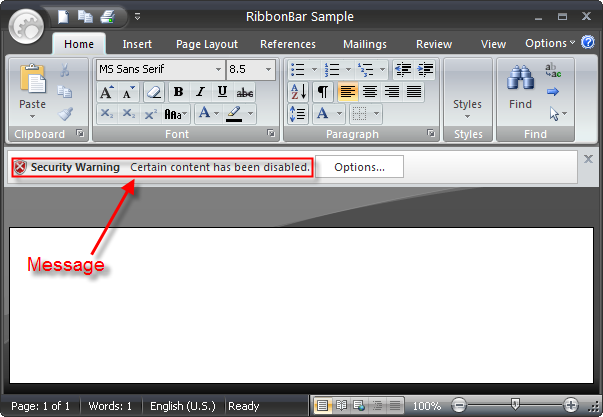This screenshot has width=603, height=417.
Task: Click the text highlight color pen
Action: tap(234, 113)
